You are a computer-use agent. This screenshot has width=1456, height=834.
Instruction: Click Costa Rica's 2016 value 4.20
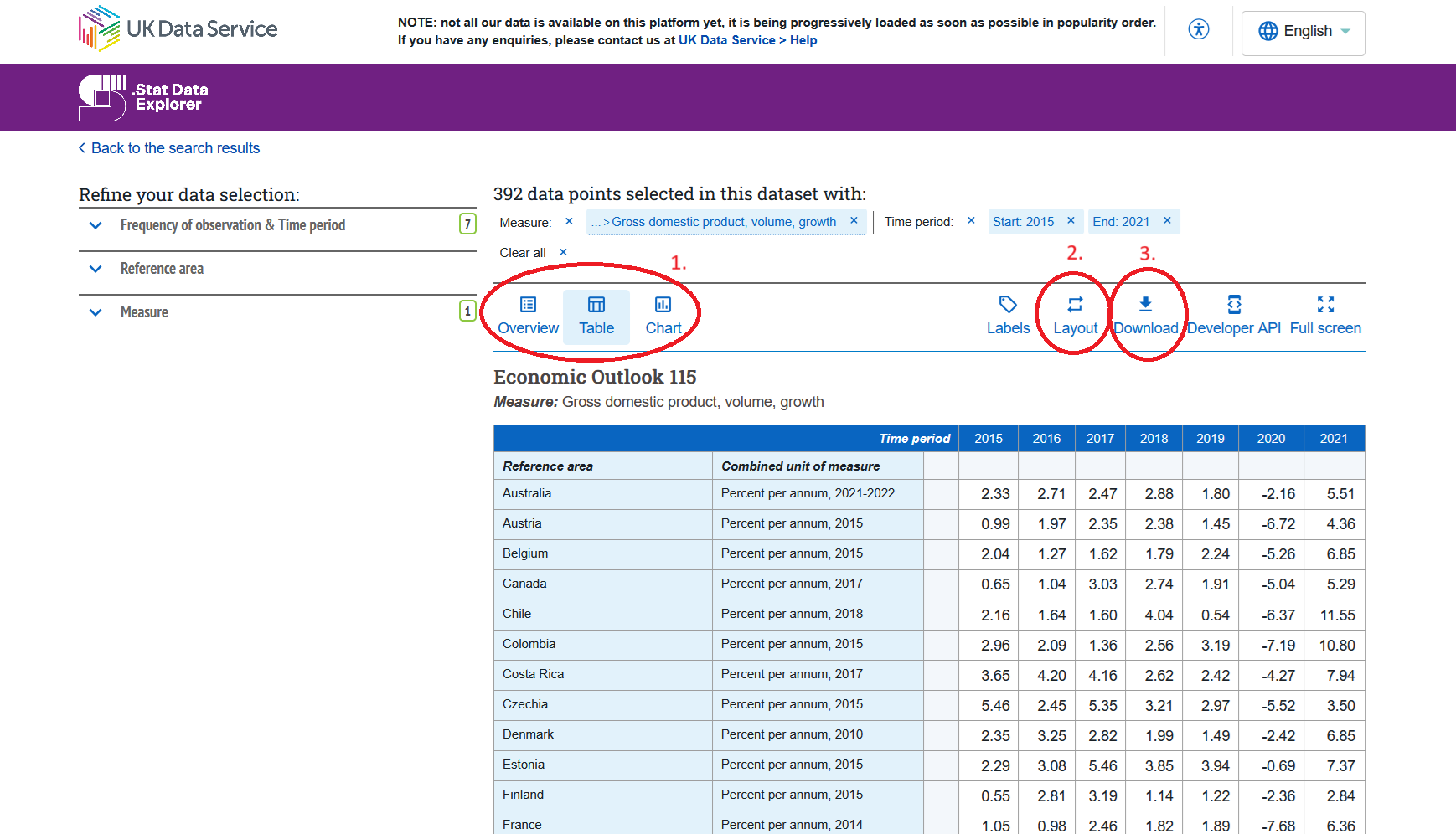[1051, 676]
